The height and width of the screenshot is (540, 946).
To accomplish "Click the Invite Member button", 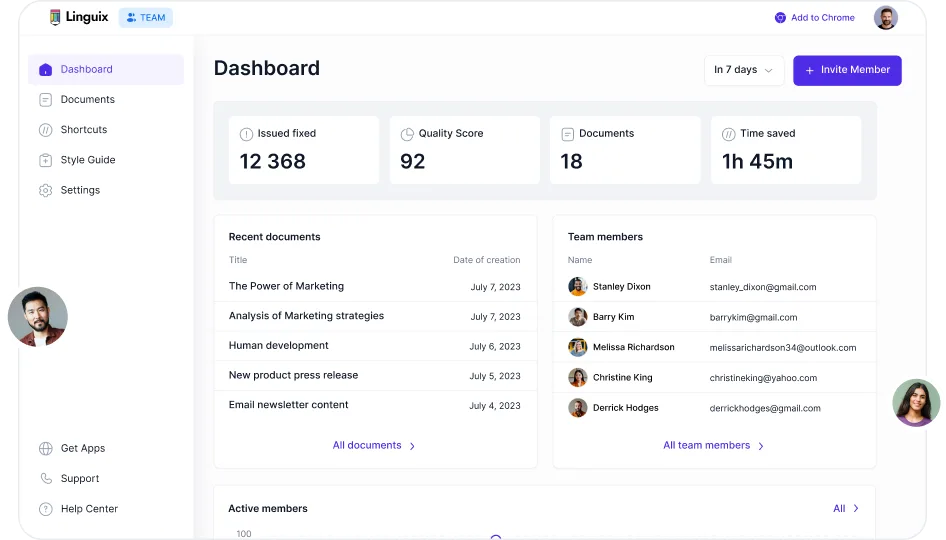I will click(x=847, y=71).
